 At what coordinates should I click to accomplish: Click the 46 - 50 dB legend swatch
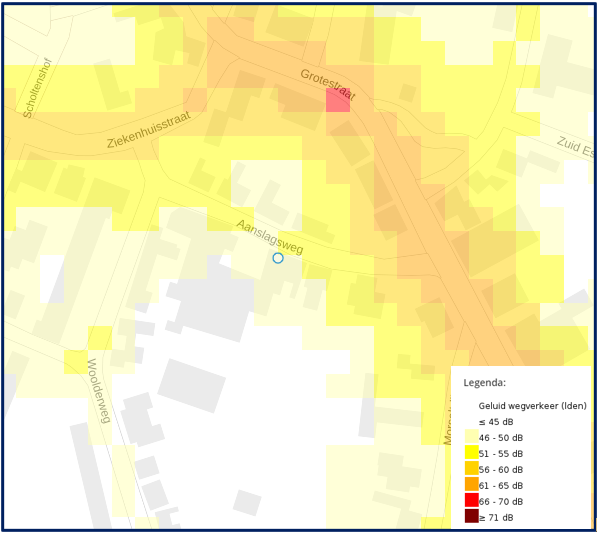pyautogui.click(x=472, y=438)
